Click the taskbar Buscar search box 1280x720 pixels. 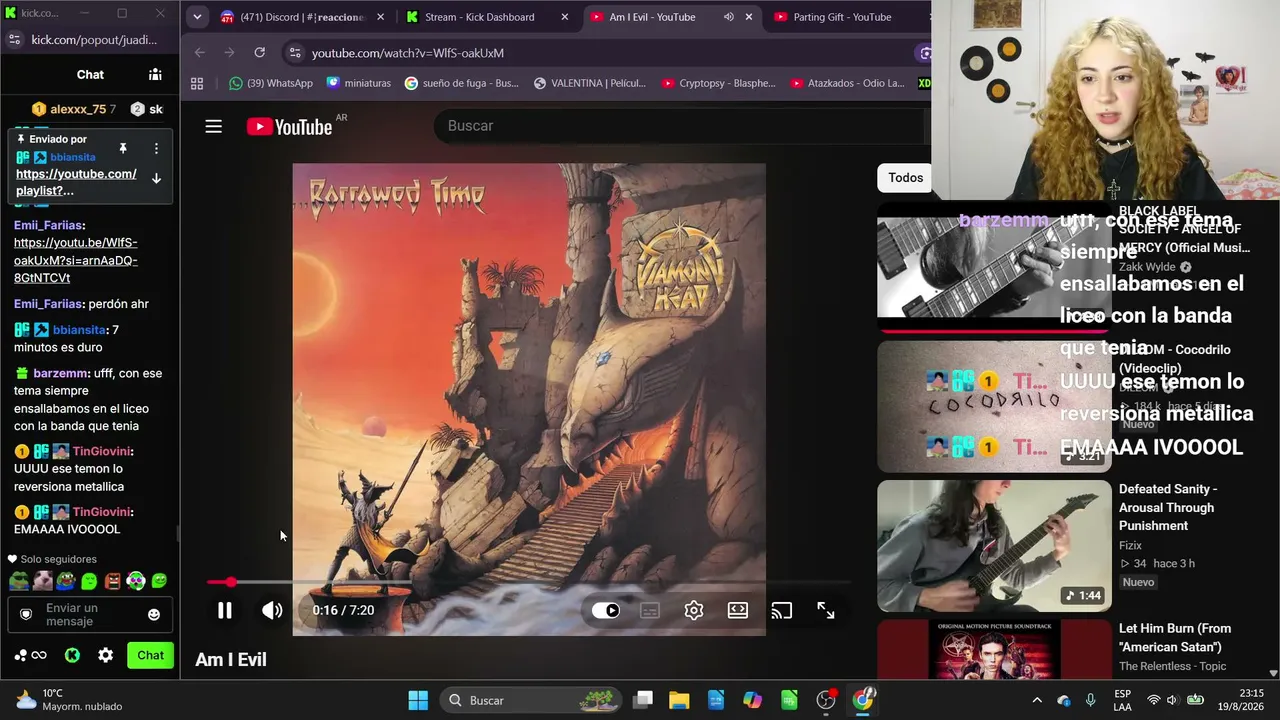pyautogui.click(x=531, y=700)
